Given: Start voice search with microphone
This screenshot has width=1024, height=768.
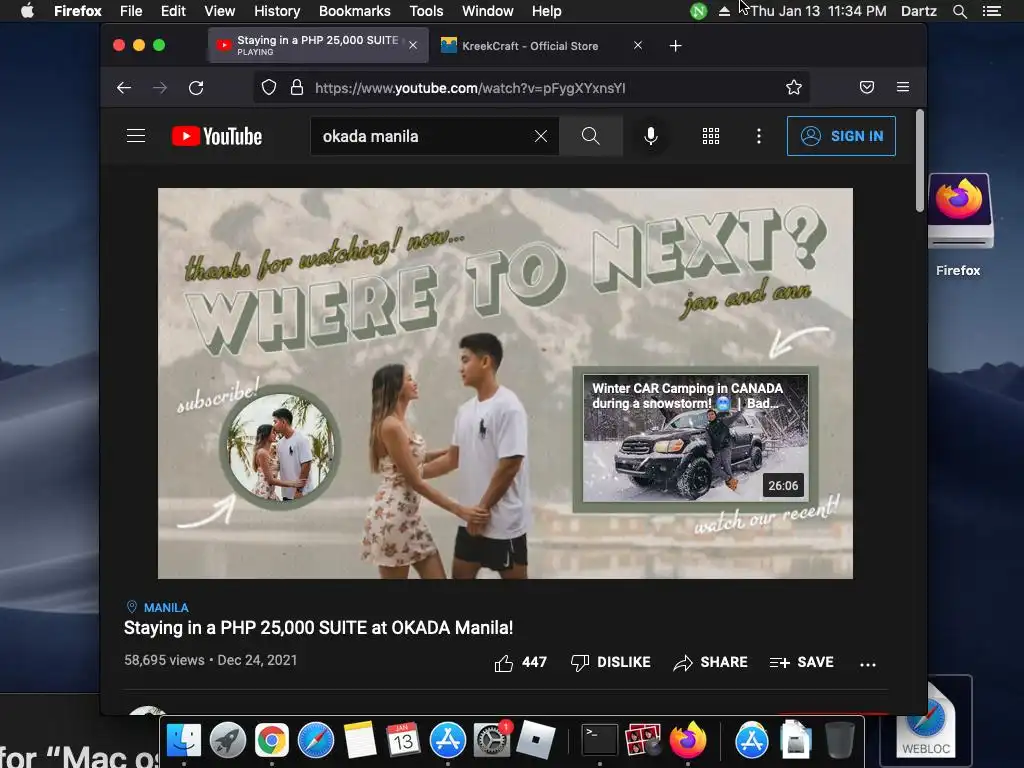Looking at the screenshot, I should point(650,136).
